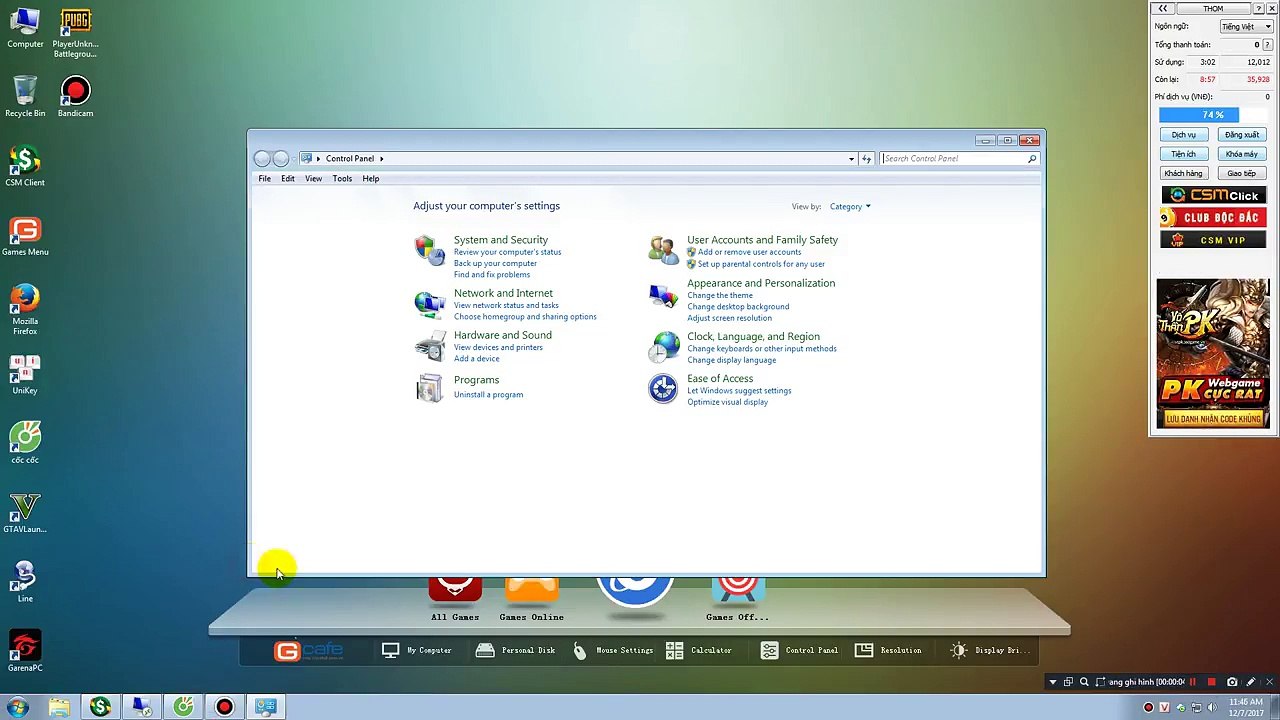
Task: Open Mouse Settings from the Gcafe dock
Action: 613,650
